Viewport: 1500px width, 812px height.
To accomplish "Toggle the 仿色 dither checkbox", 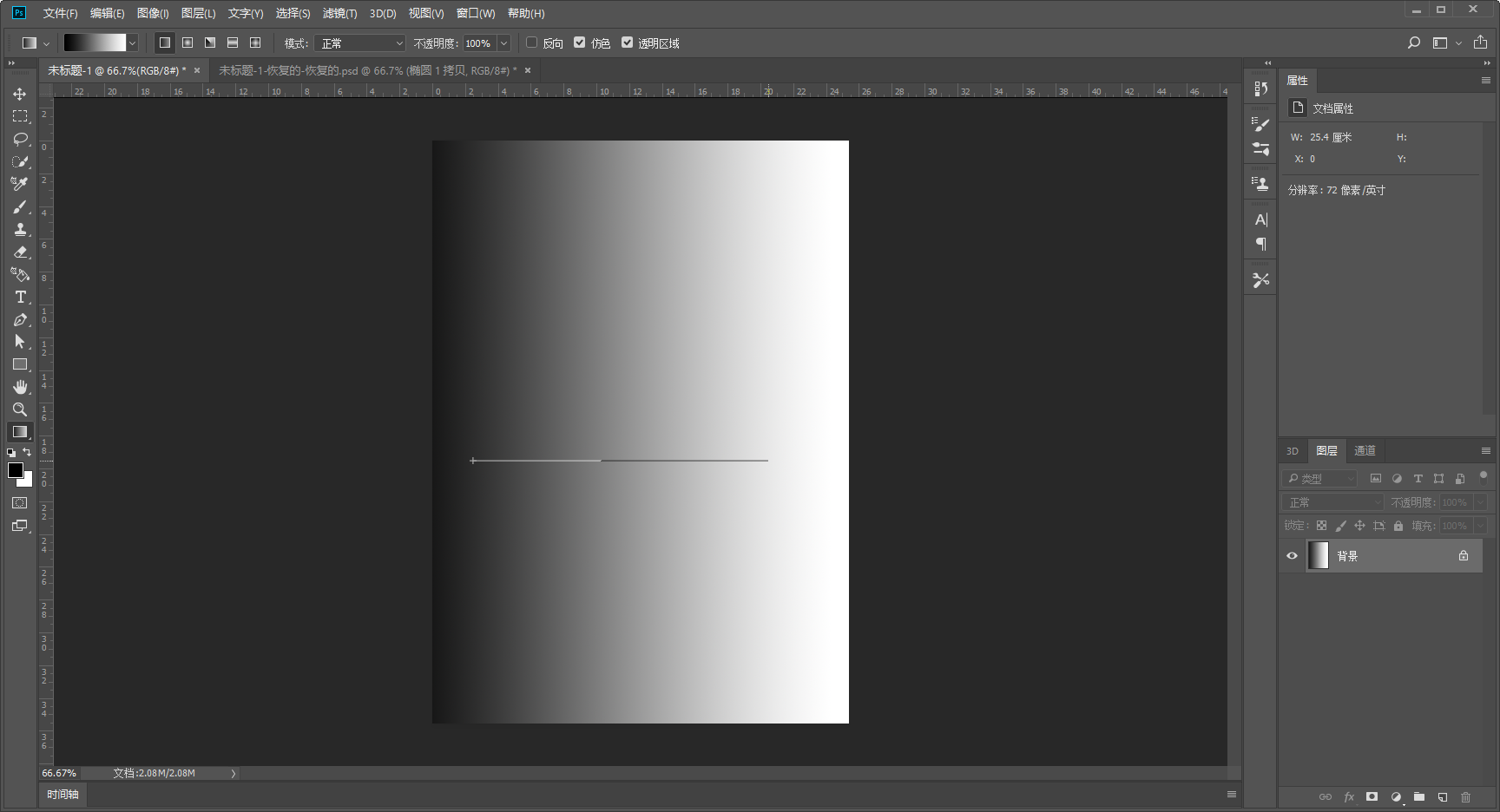I will tap(580, 43).
